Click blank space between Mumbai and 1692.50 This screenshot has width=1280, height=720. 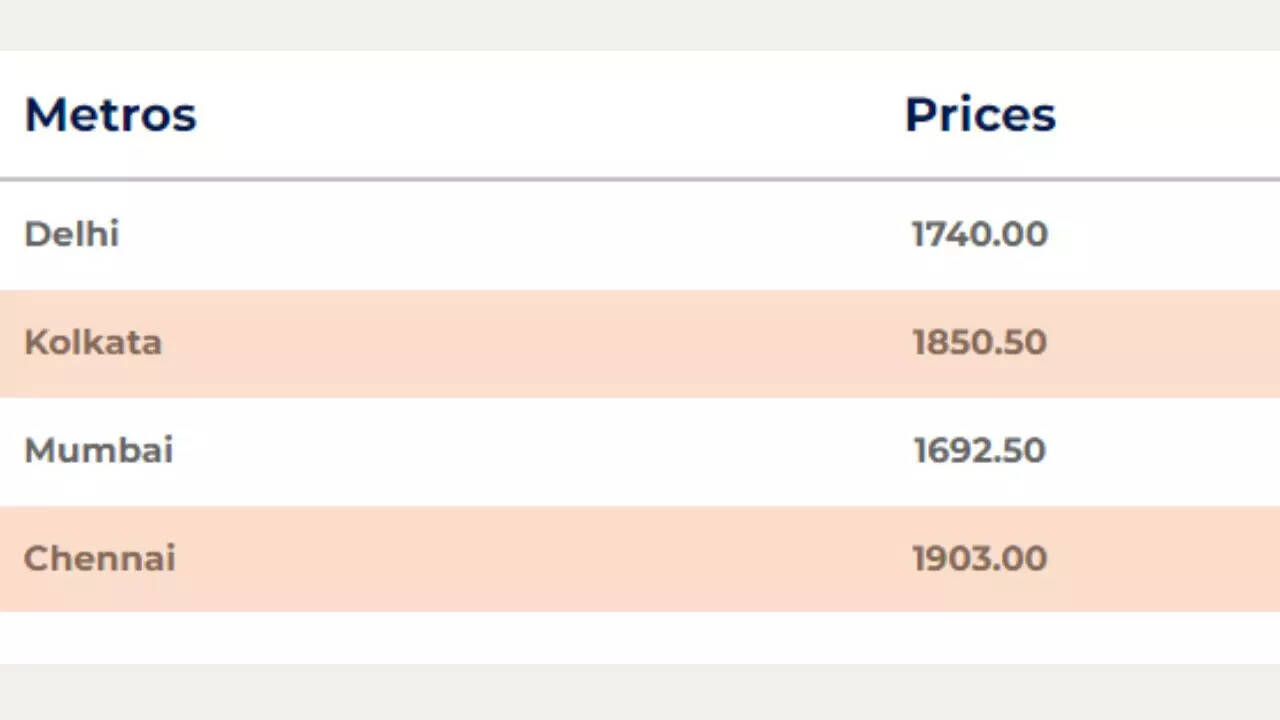point(540,450)
